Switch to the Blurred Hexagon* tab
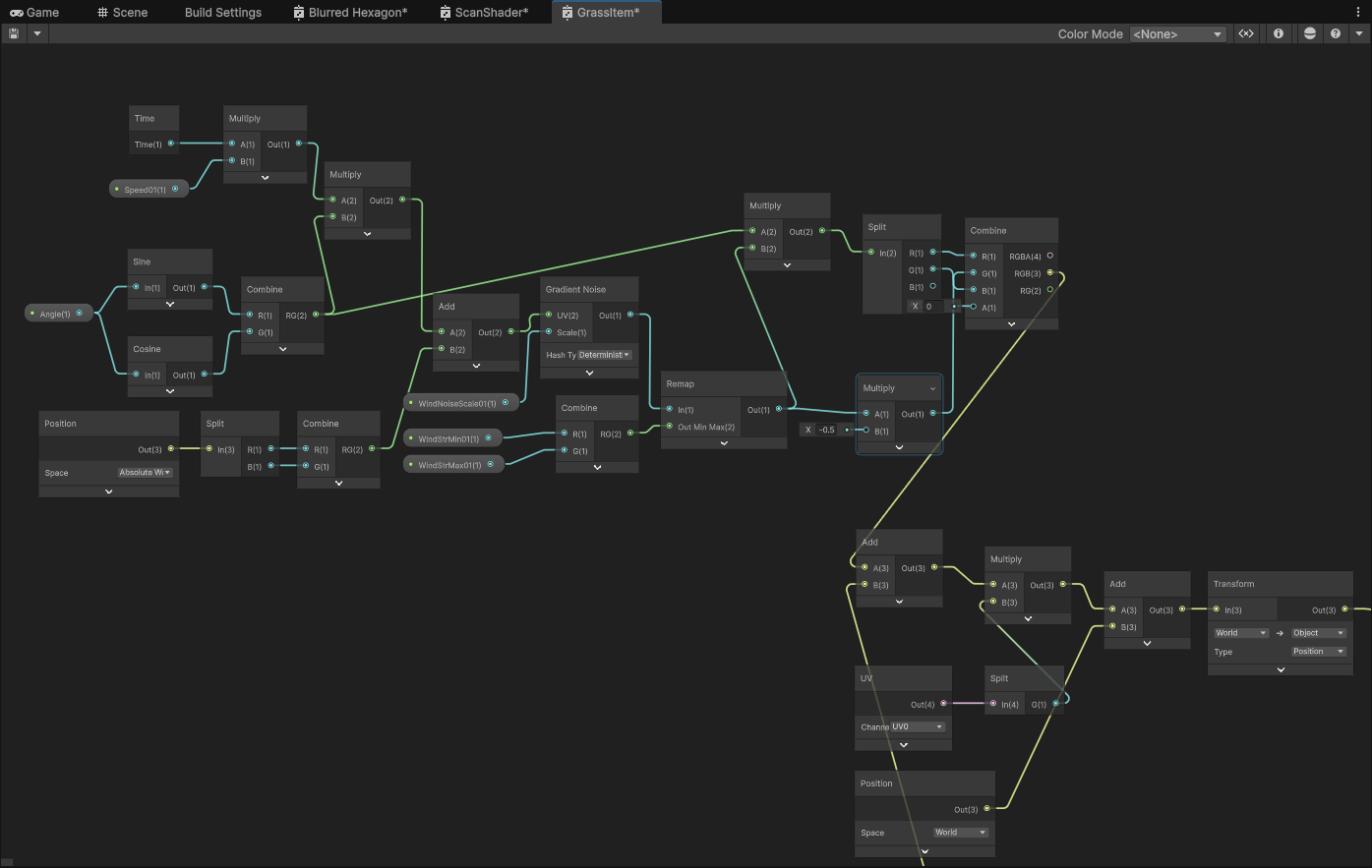Viewport: 1372px width, 868px height. pos(349,12)
